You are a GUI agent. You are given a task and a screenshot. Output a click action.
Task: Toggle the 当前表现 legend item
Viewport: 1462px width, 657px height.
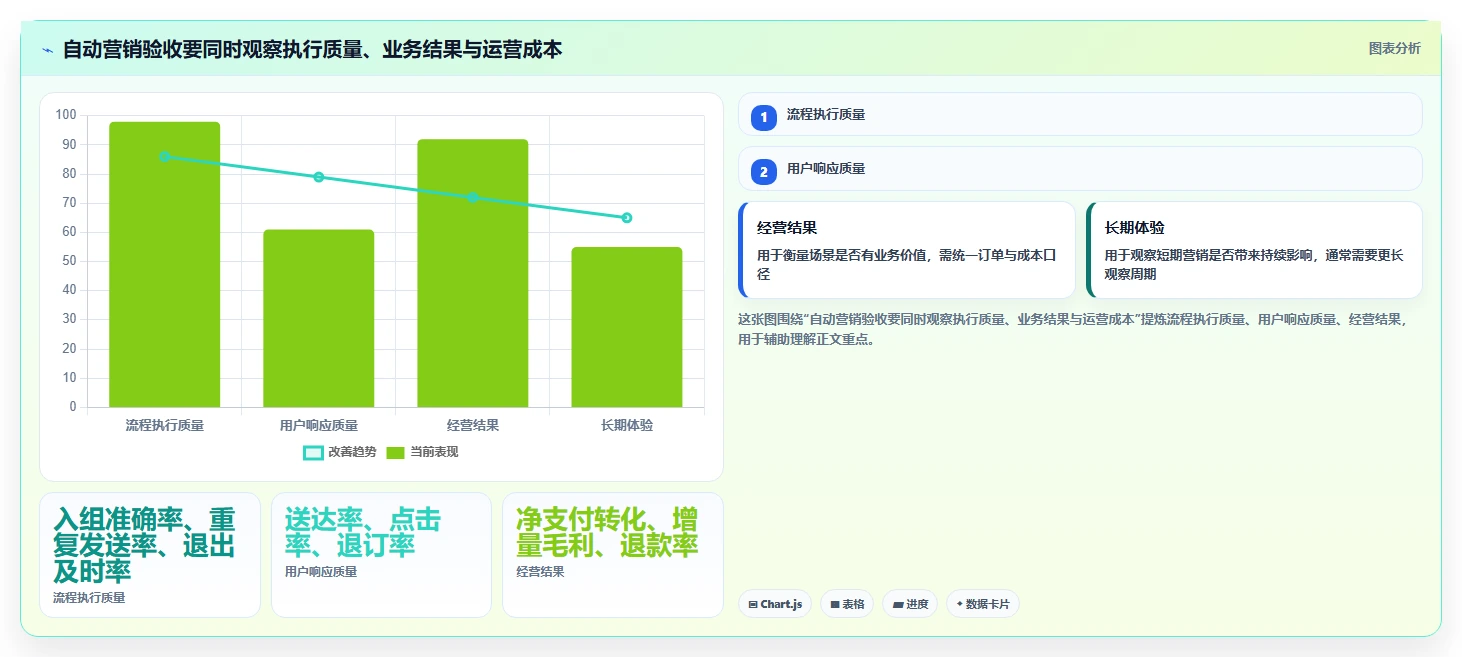(422, 452)
